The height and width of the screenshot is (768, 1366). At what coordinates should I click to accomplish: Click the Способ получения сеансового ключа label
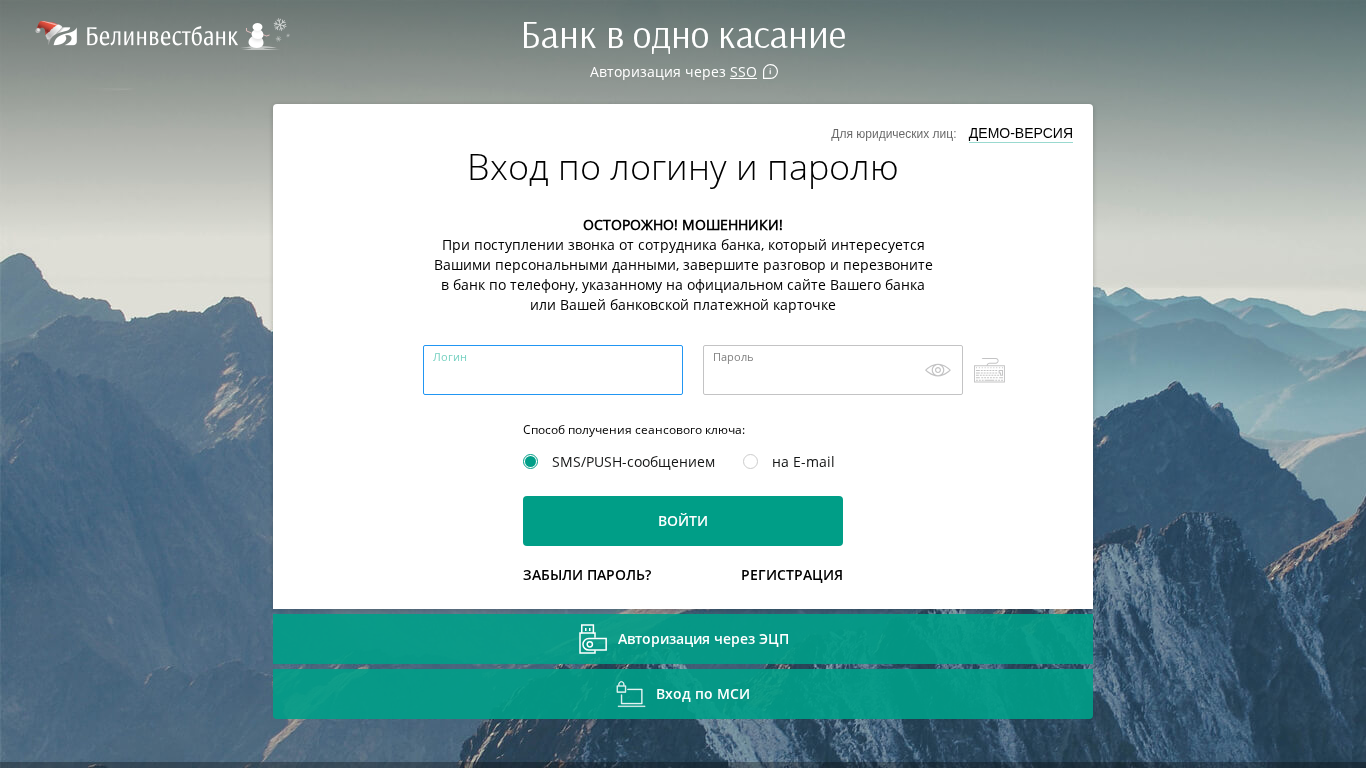coord(634,430)
